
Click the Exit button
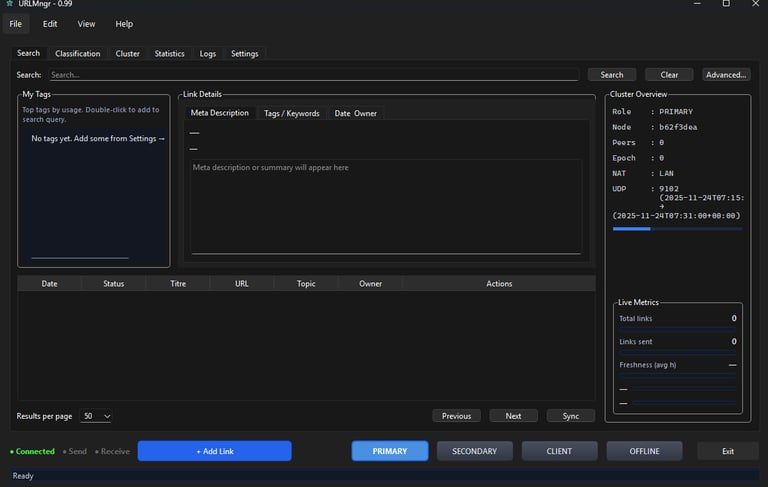728,451
